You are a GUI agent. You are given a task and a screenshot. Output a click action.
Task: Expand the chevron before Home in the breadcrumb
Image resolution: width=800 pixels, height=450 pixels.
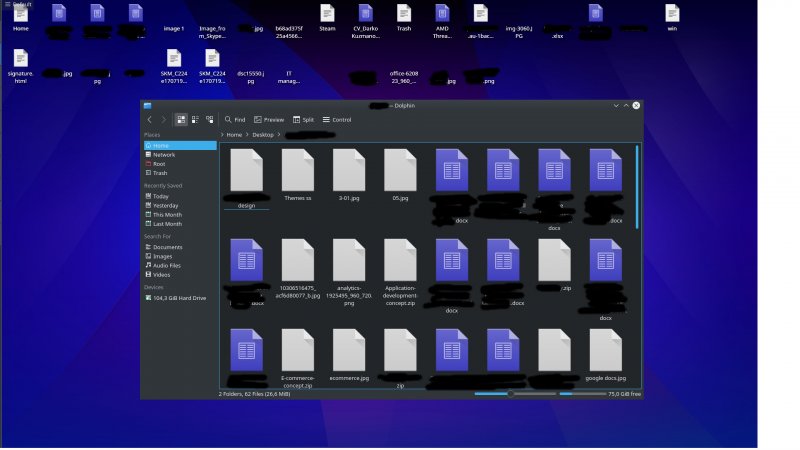tap(222, 135)
